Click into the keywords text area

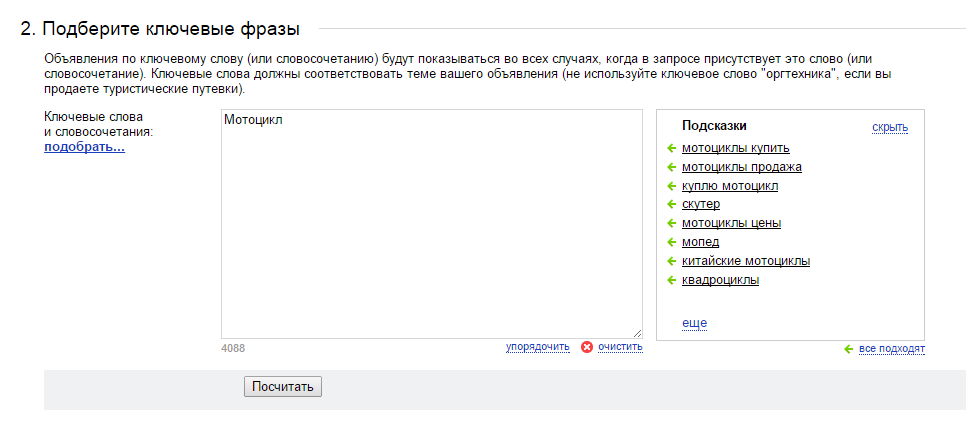pos(432,224)
